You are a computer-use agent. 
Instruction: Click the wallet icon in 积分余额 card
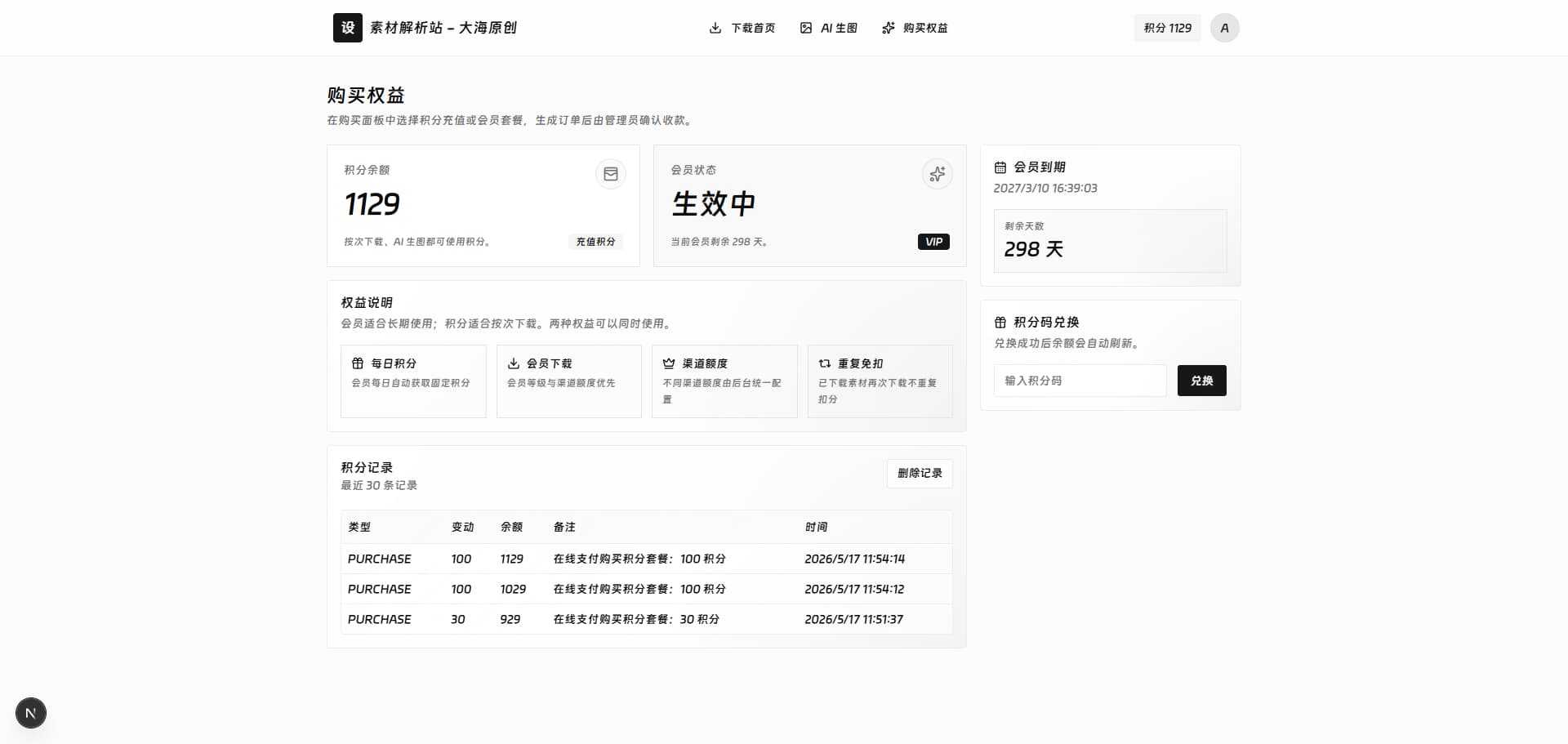pos(611,174)
